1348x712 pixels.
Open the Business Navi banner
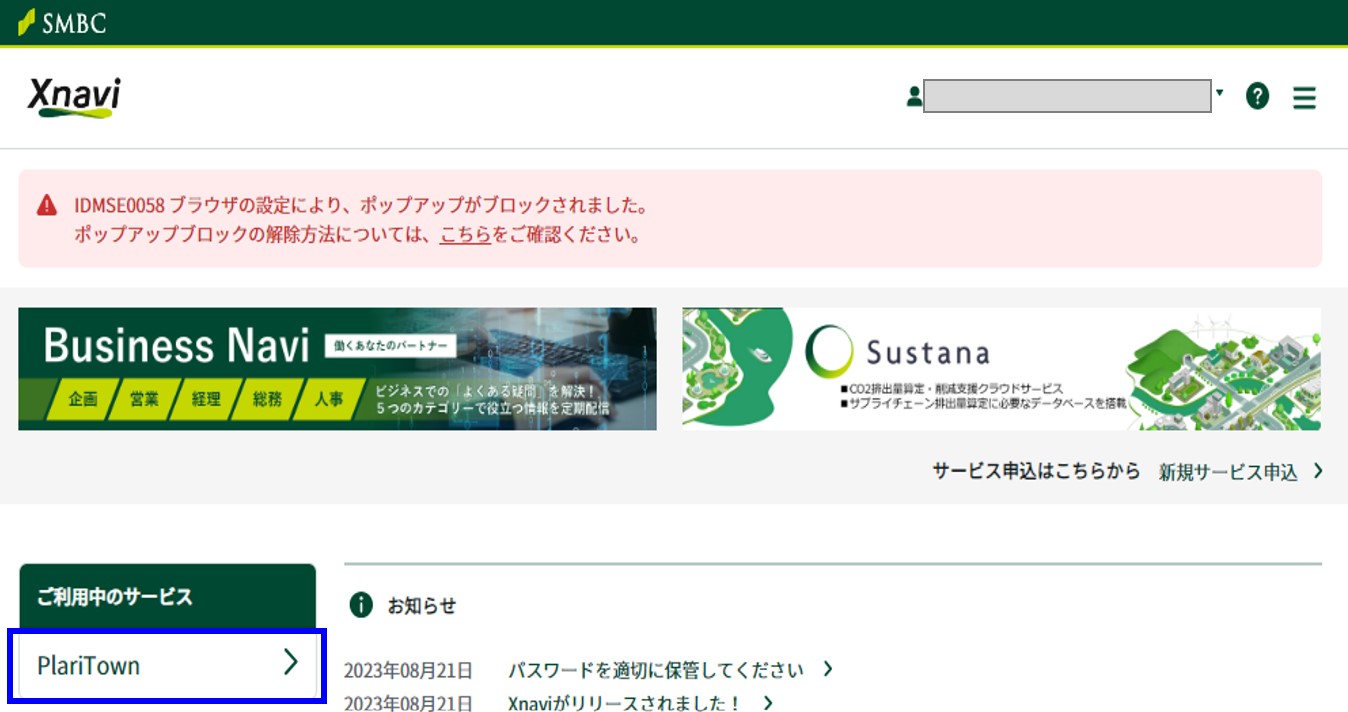coord(337,369)
